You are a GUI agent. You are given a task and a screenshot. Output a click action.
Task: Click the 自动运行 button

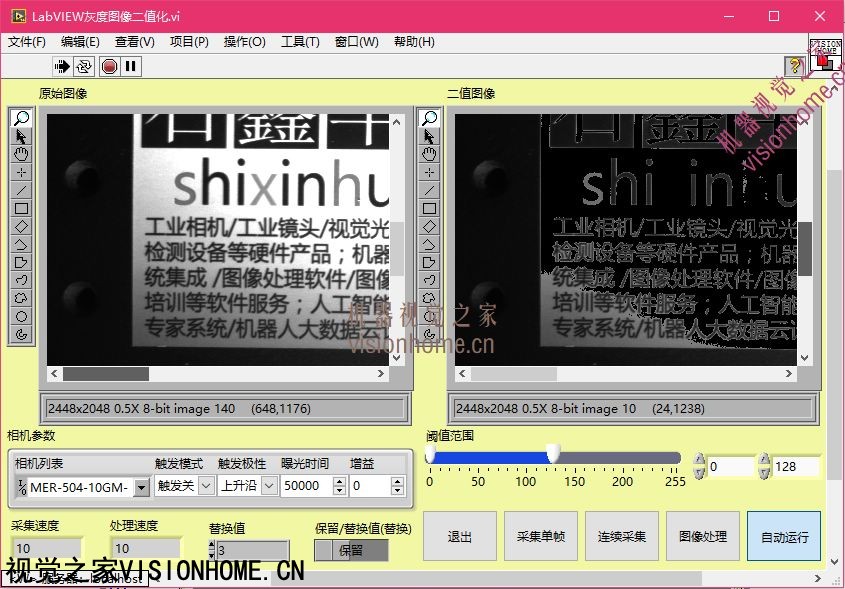pyautogui.click(x=784, y=536)
